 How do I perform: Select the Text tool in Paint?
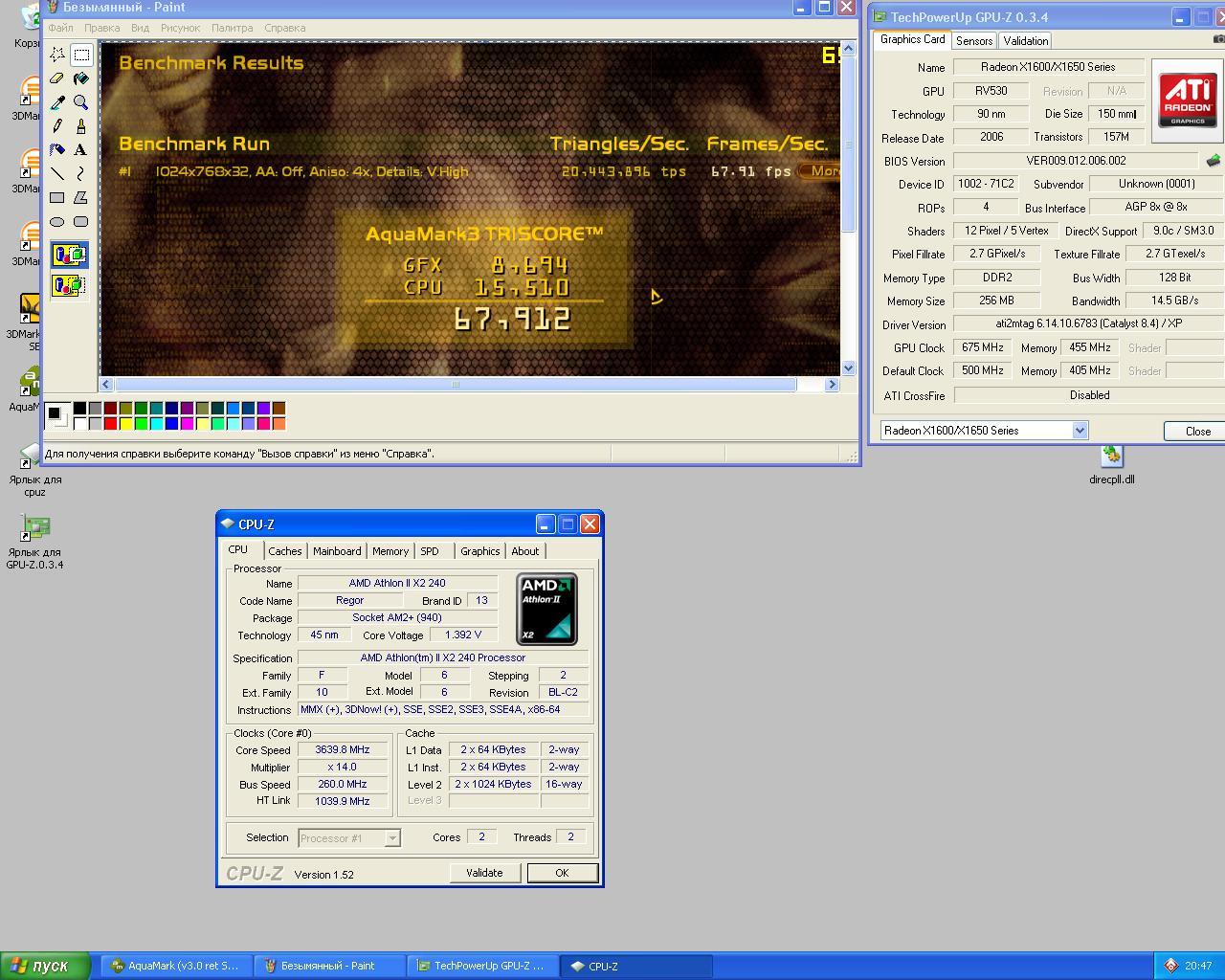[x=81, y=150]
